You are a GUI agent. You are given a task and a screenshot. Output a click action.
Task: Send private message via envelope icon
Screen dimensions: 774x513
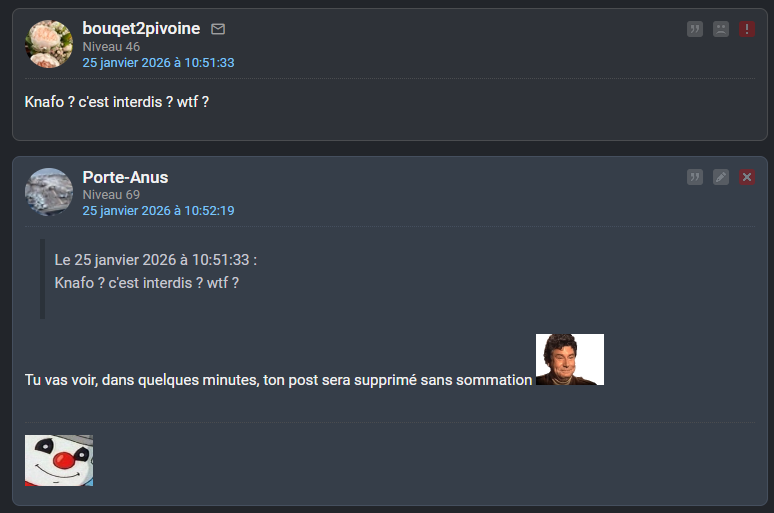[x=218, y=29]
